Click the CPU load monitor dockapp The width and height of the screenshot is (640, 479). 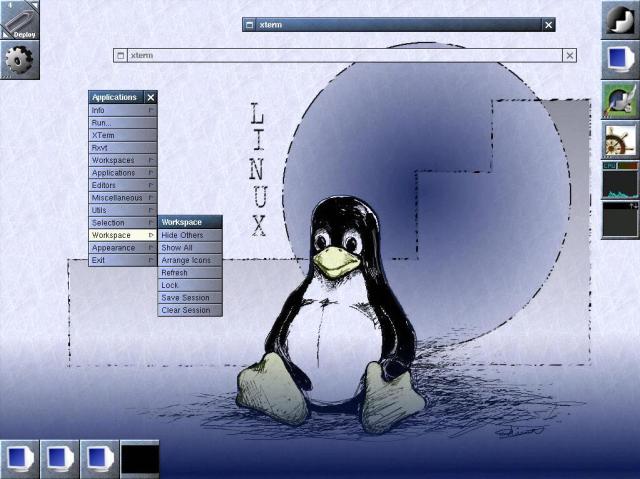point(620,180)
